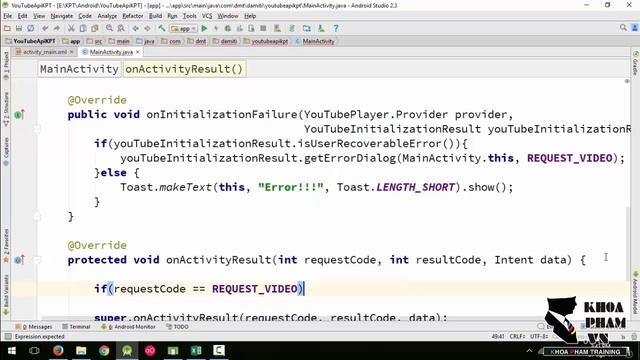
Task: Click the Undo arrow icon
Action: pyautogui.click(x=45, y=28)
